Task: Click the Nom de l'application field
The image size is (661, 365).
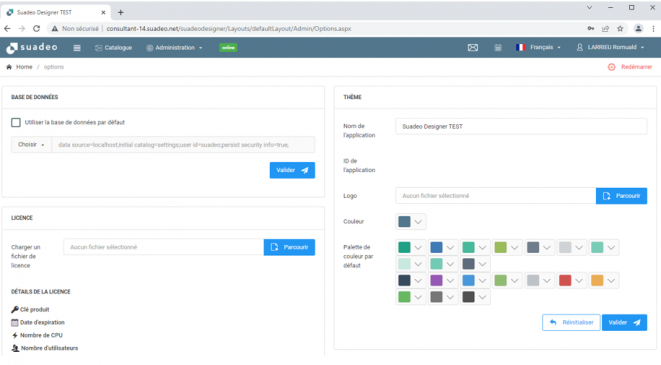Action: click(521, 126)
